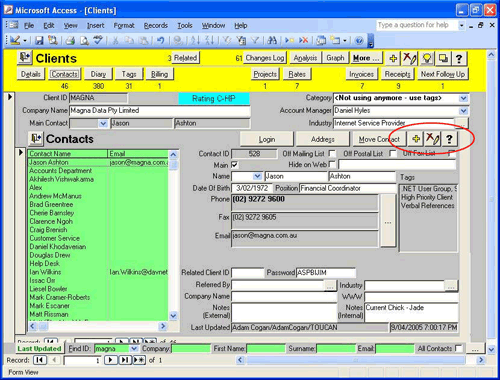Click the File Search toolbar icon
This screenshot has height=380, width=500.
(53, 41)
